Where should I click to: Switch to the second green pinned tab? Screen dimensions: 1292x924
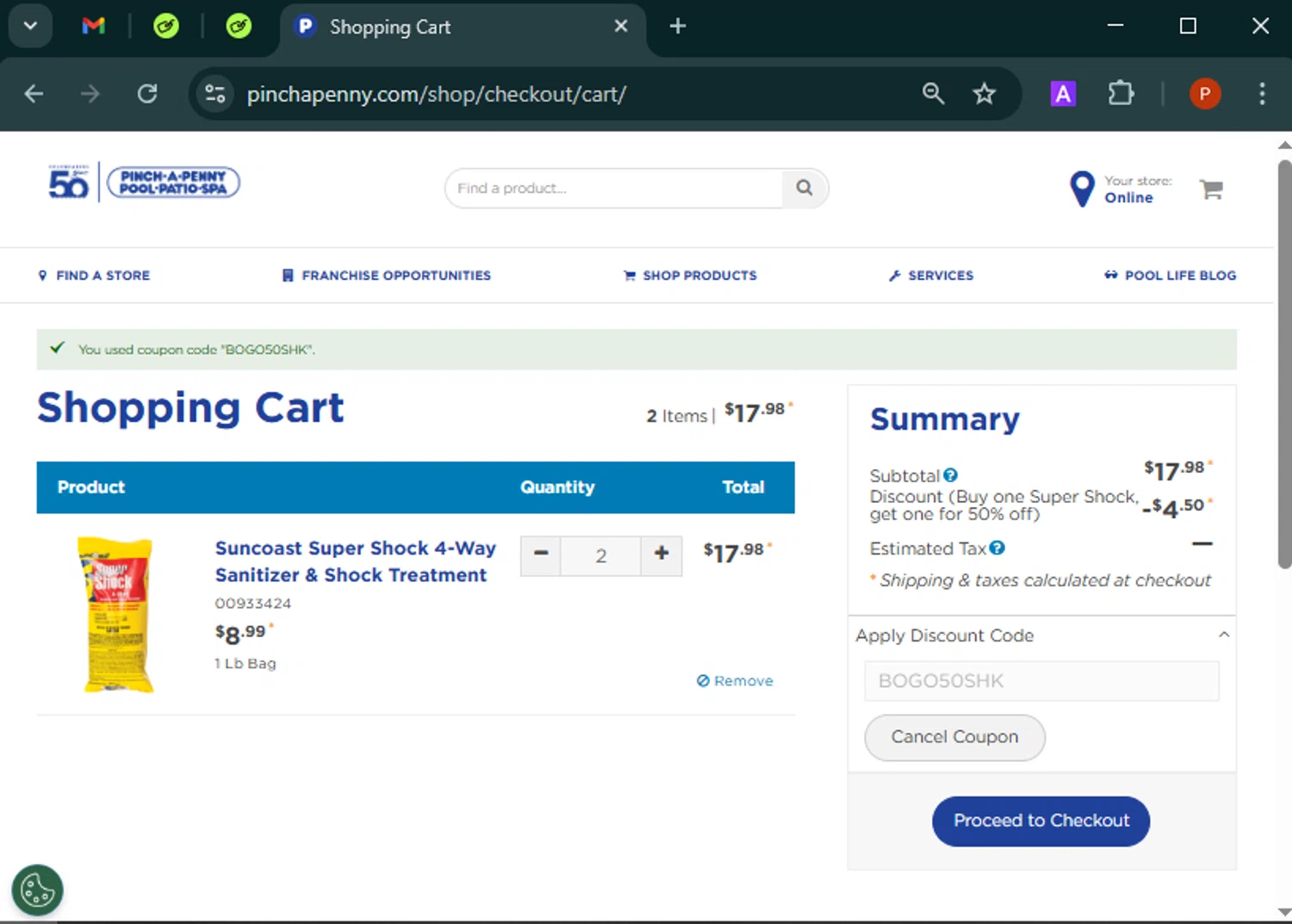(239, 26)
